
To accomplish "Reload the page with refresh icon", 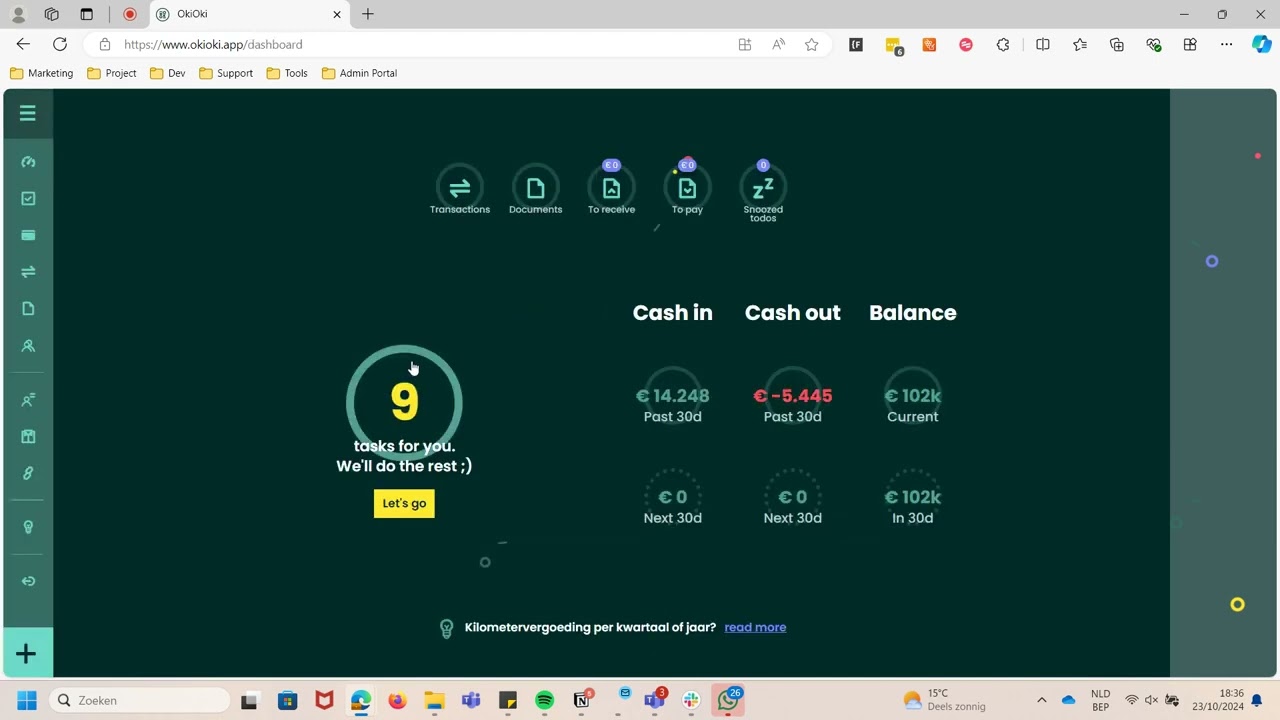I will coord(60,44).
